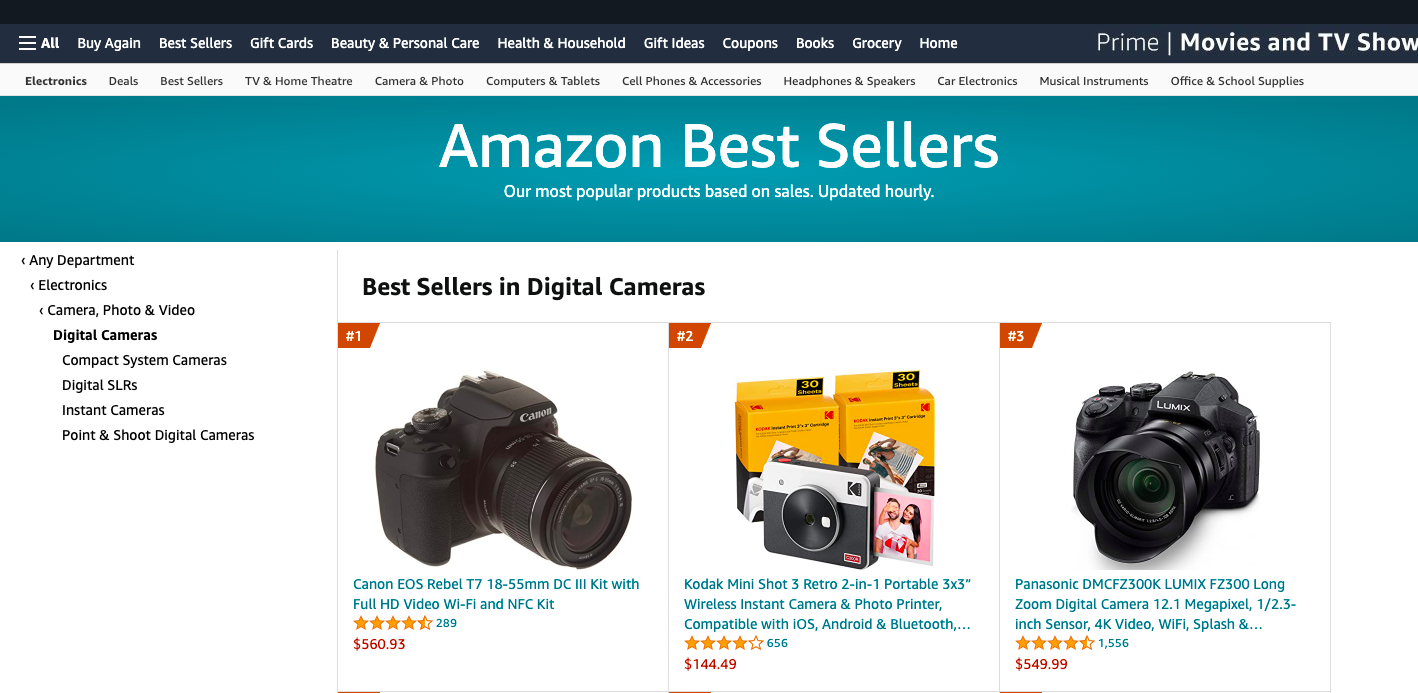
Task: Open the Canon EOS Rebel T7 product link
Action: click(496, 594)
